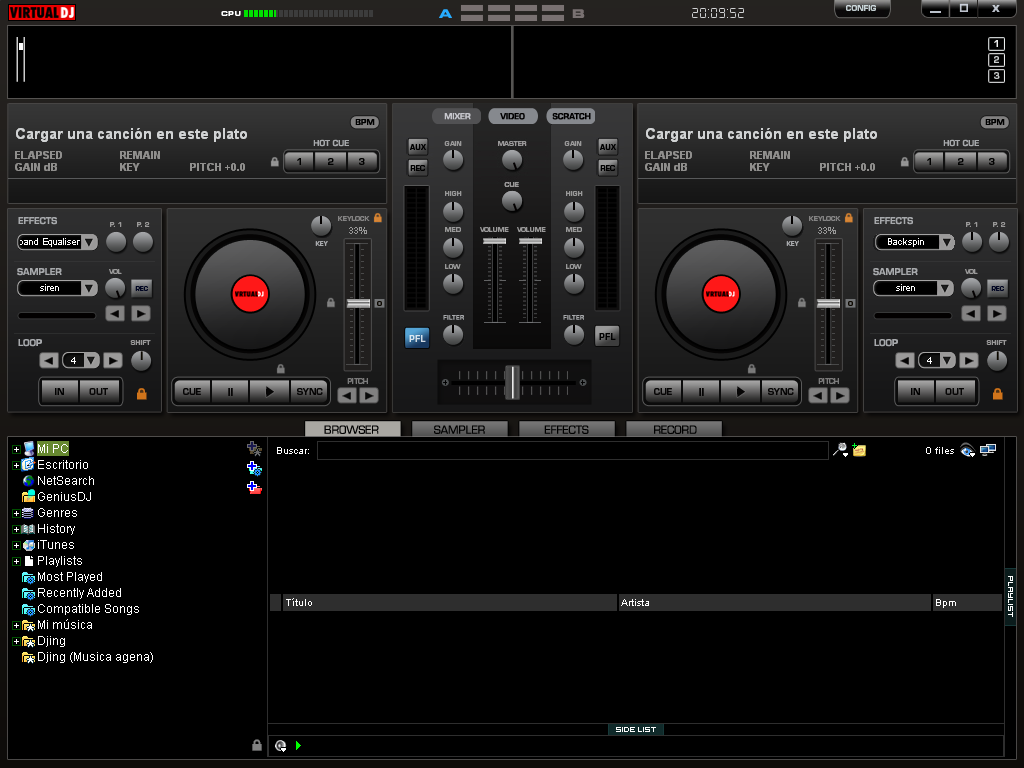Image resolution: width=1024 pixels, height=768 pixels.
Task: Toggle the left deck keylock padlock
Action: coord(377,217)
